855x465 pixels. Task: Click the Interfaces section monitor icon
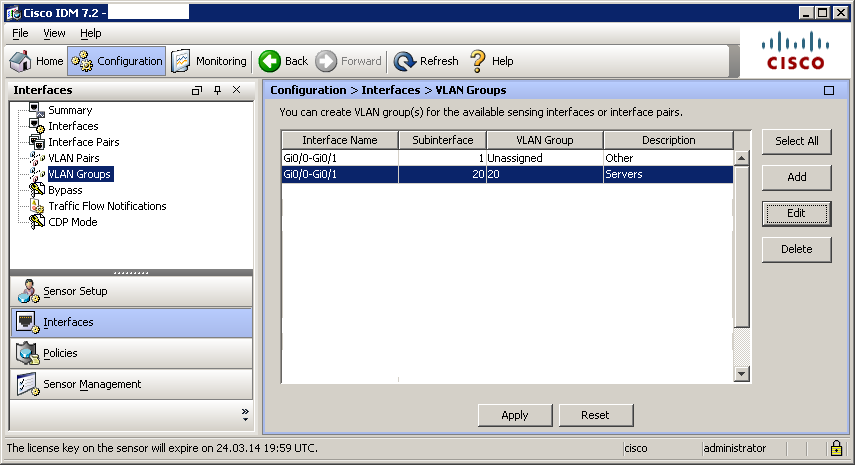27,322
